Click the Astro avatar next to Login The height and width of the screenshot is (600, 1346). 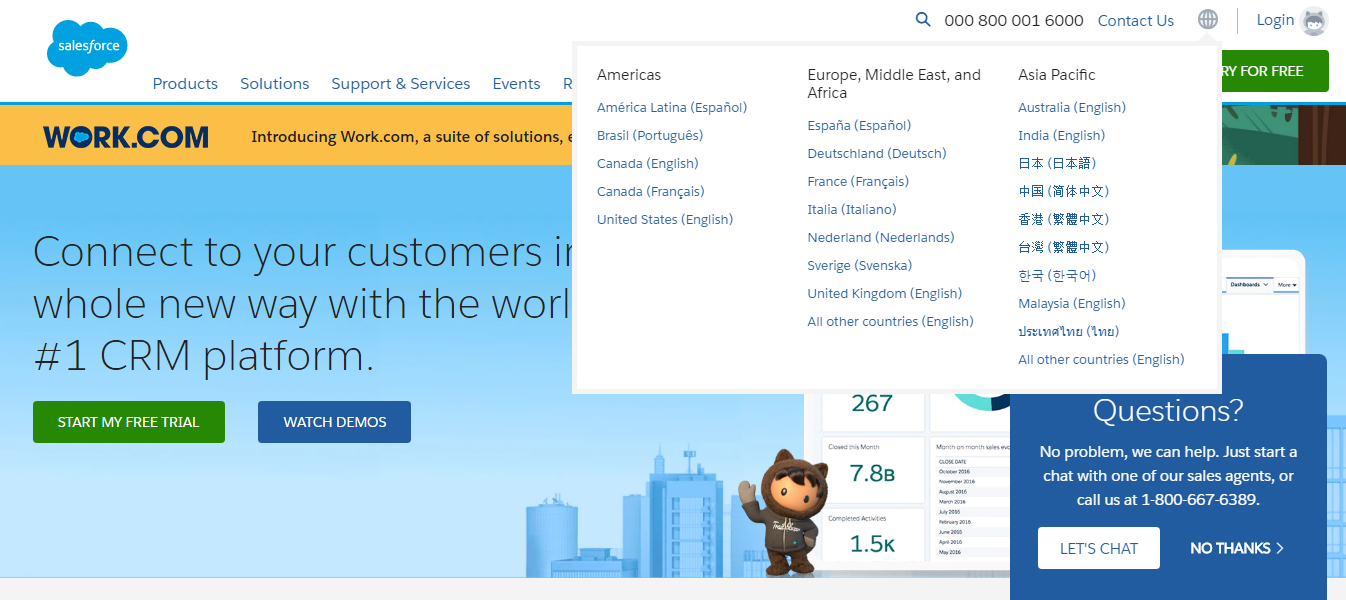click(x=1314, y=21)
